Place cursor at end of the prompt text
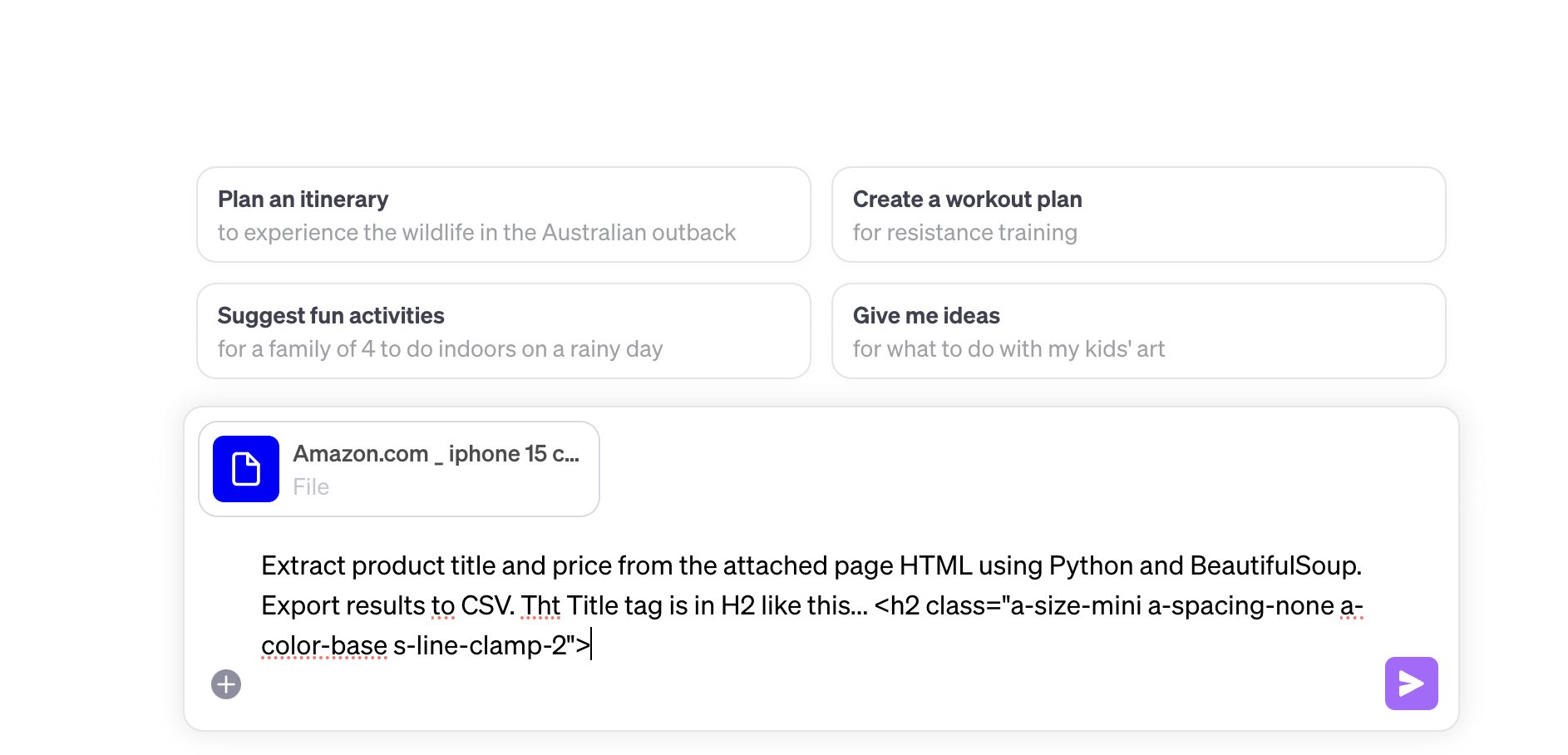1568x755 pixels. coord(591,646)
